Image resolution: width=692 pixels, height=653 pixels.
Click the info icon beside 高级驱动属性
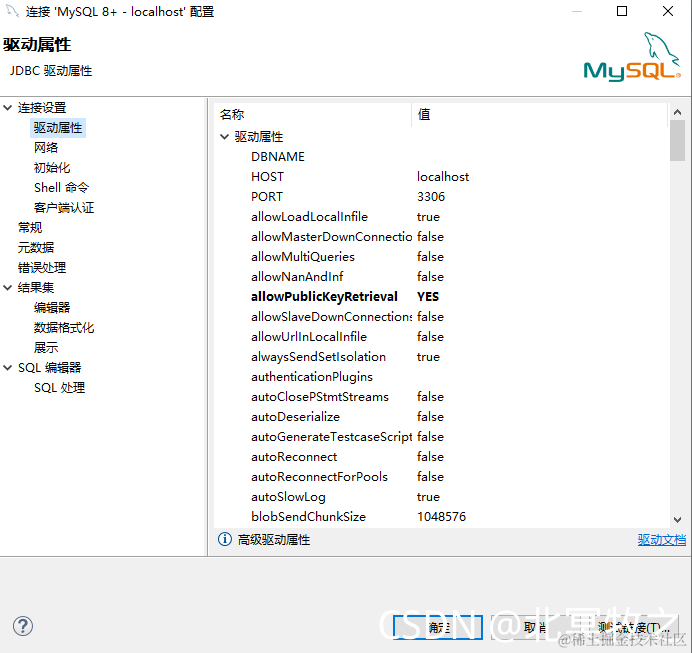point(225,539)
